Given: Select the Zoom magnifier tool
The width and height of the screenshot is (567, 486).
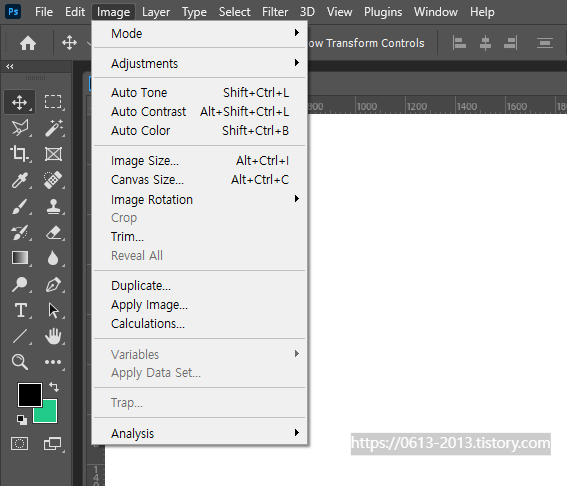Looking at the screenshot, I should (20, 362).
